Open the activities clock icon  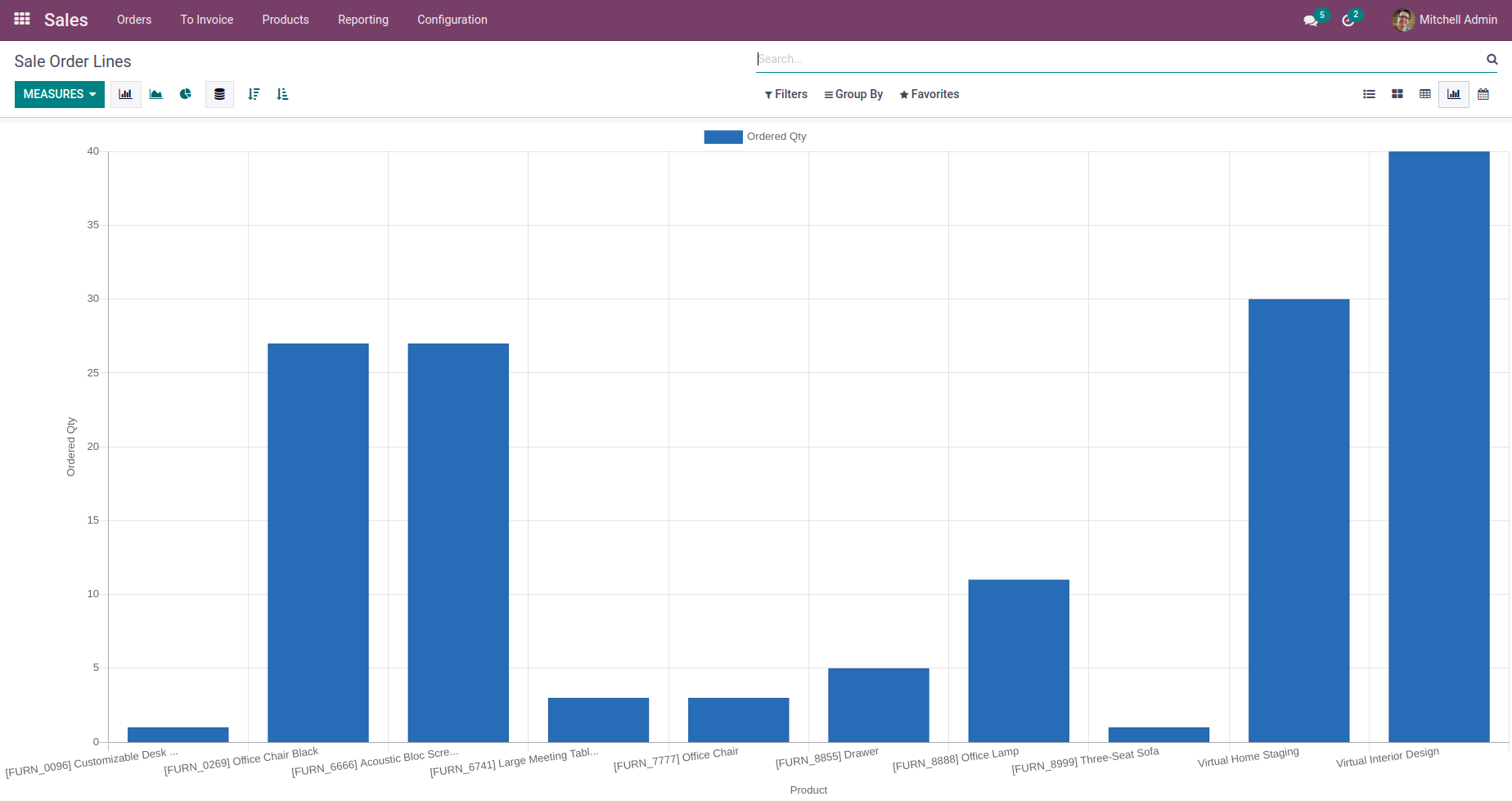coord(1348,20)
